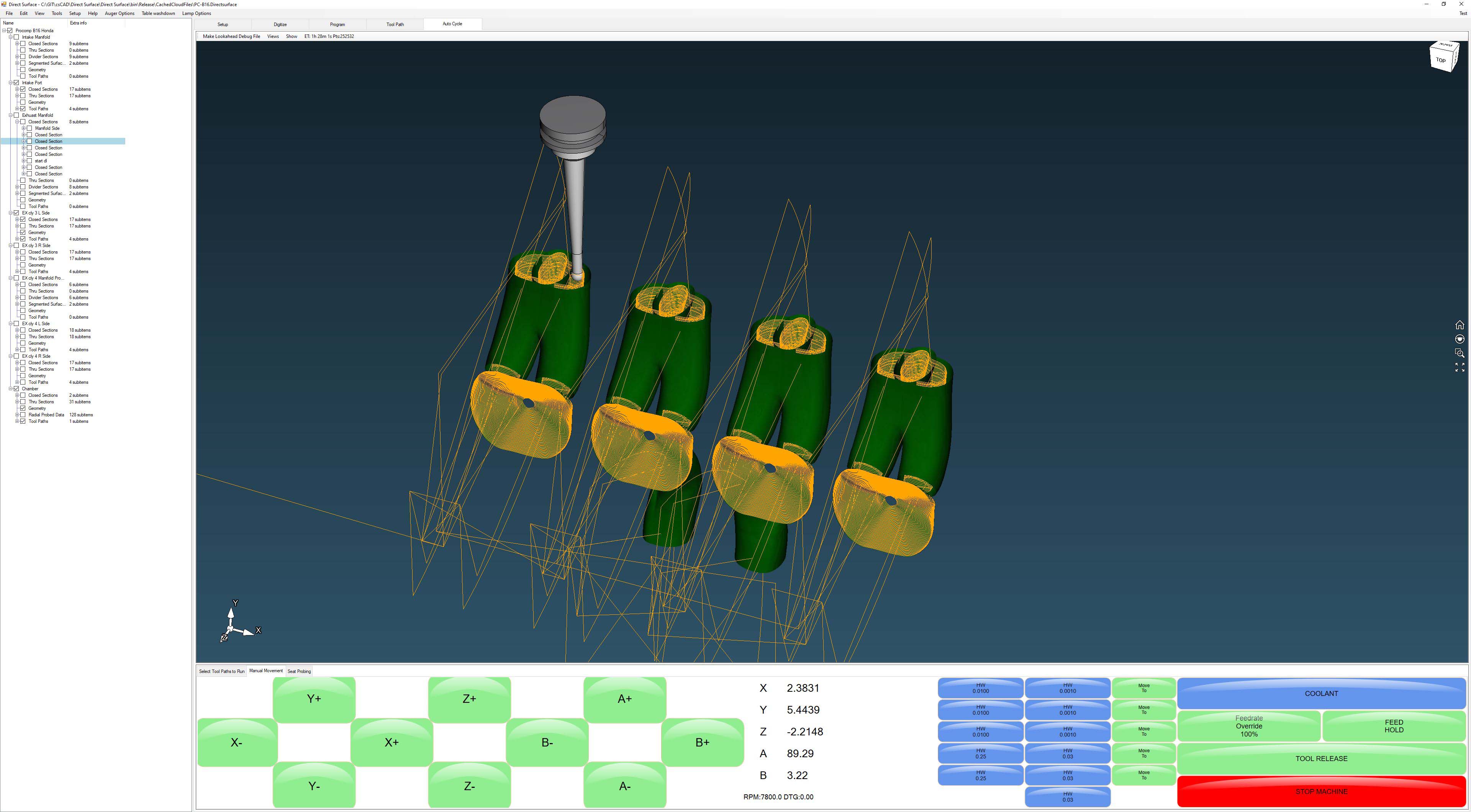1471x812 pixels.
Task: Jog the Z- axis button
Action: pos(469,786)
